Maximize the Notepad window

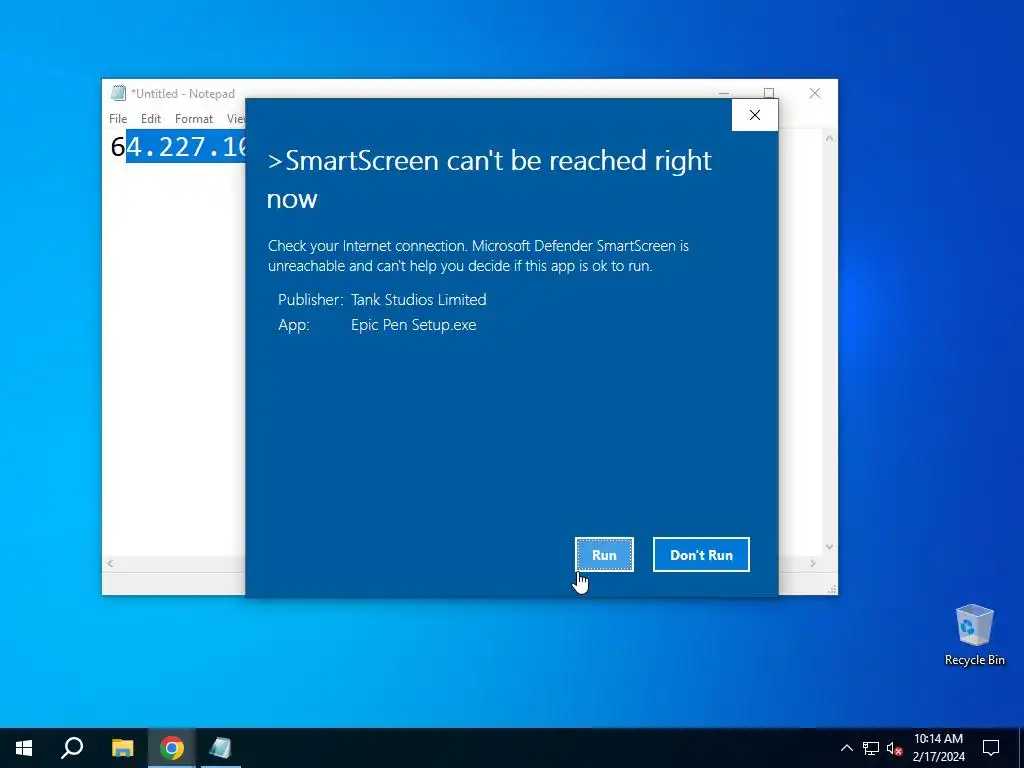[769, 91]
